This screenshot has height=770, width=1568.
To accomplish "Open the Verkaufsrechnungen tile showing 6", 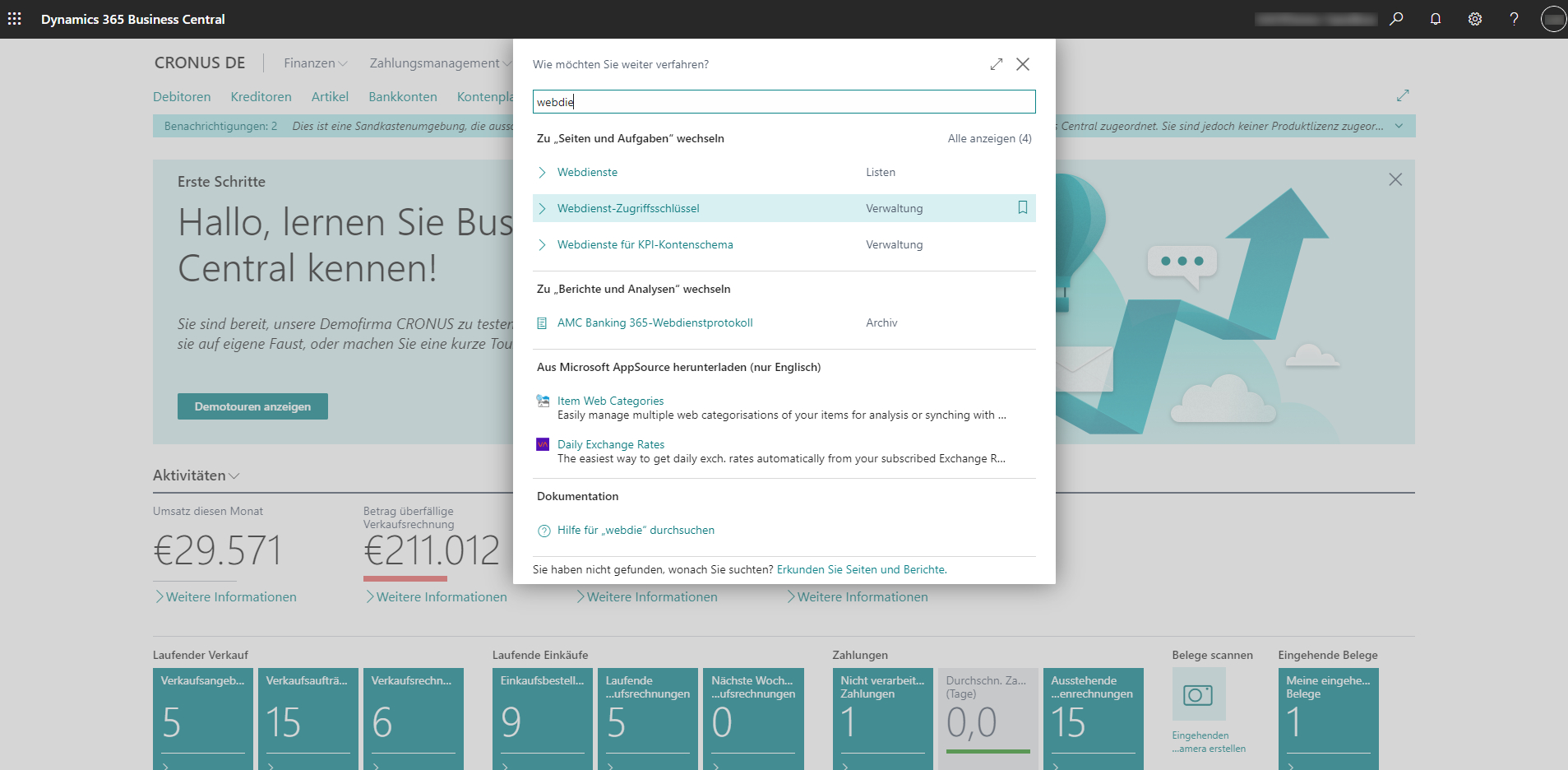I will coord(413,718).
